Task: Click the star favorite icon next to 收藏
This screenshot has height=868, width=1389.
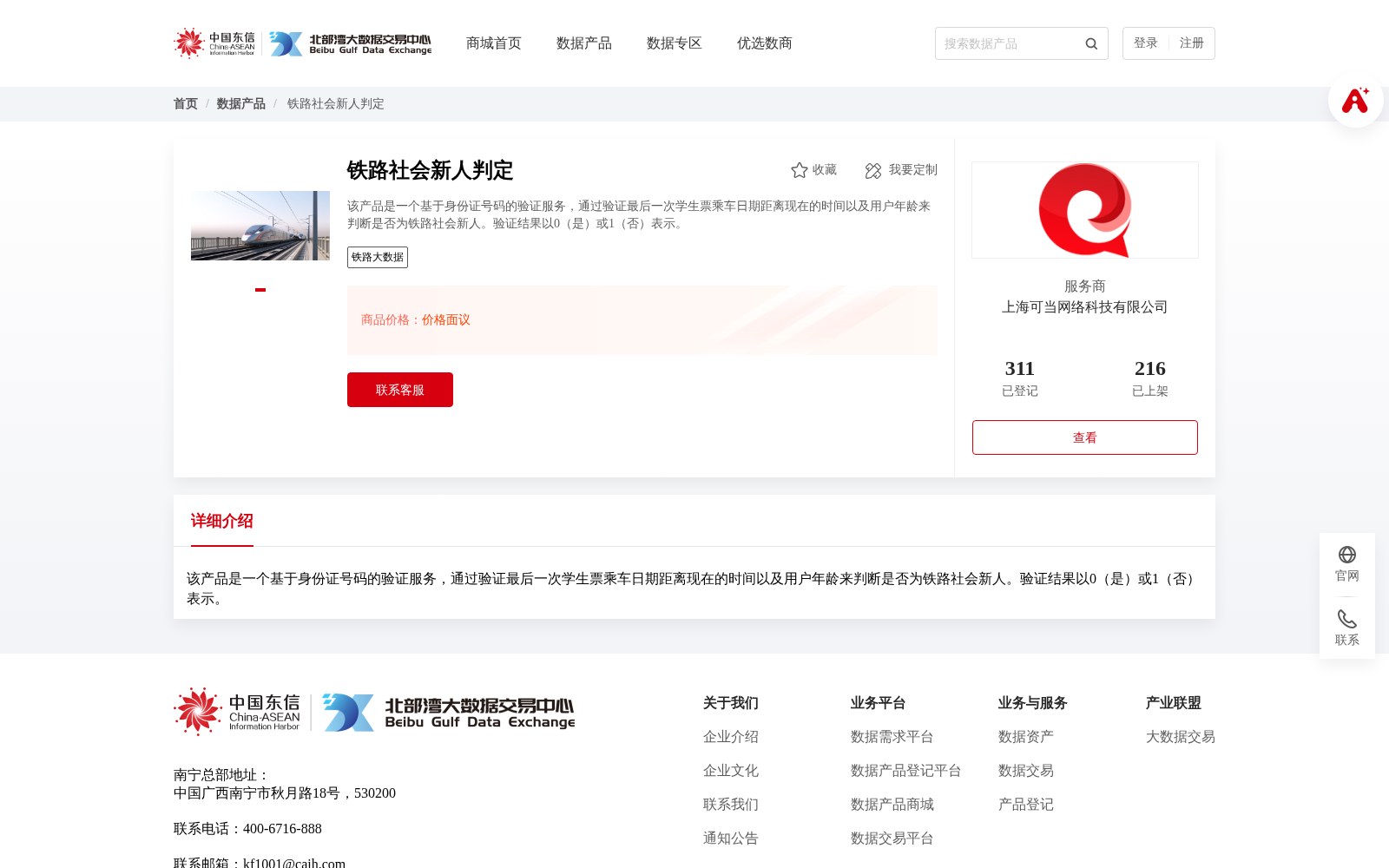Action: [x=800, y=170]
